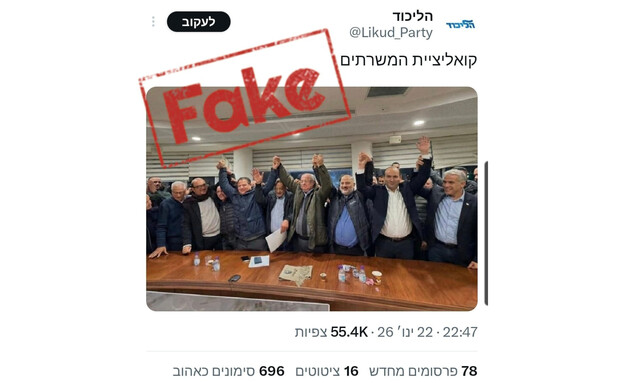
Task: Open the 696 סימונים כאהוב likes list
Action: tap(228, 371)
